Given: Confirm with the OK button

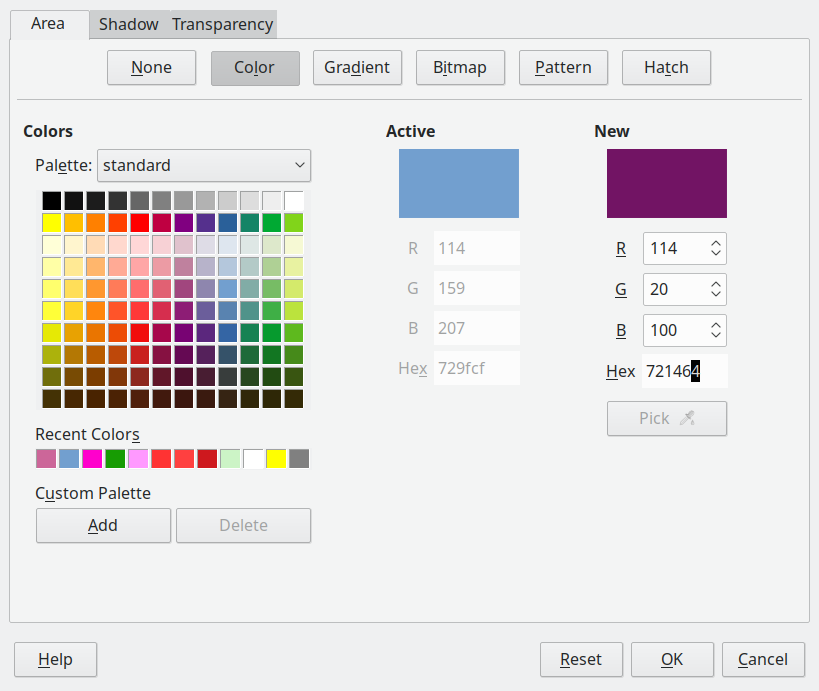Looking at the screenshot, I should (672, 659).
